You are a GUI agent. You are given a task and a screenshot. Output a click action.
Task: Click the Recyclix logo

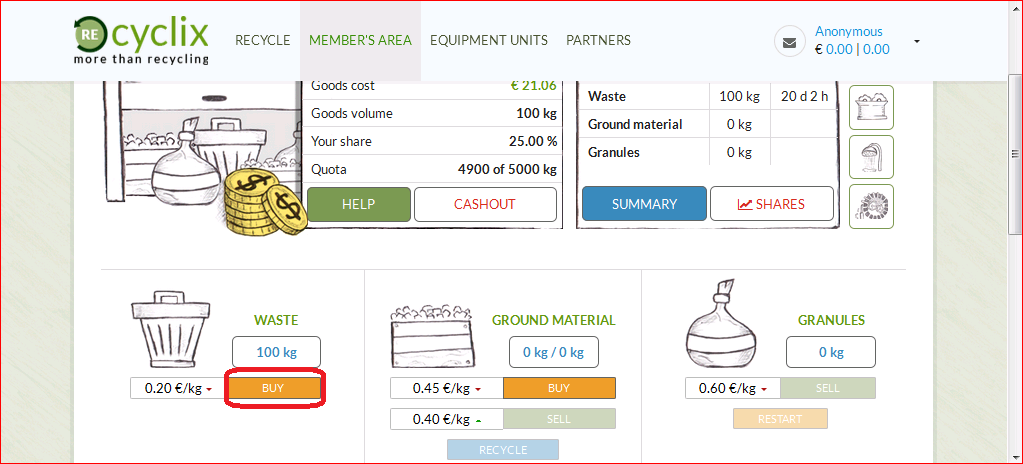click(141, 40)
